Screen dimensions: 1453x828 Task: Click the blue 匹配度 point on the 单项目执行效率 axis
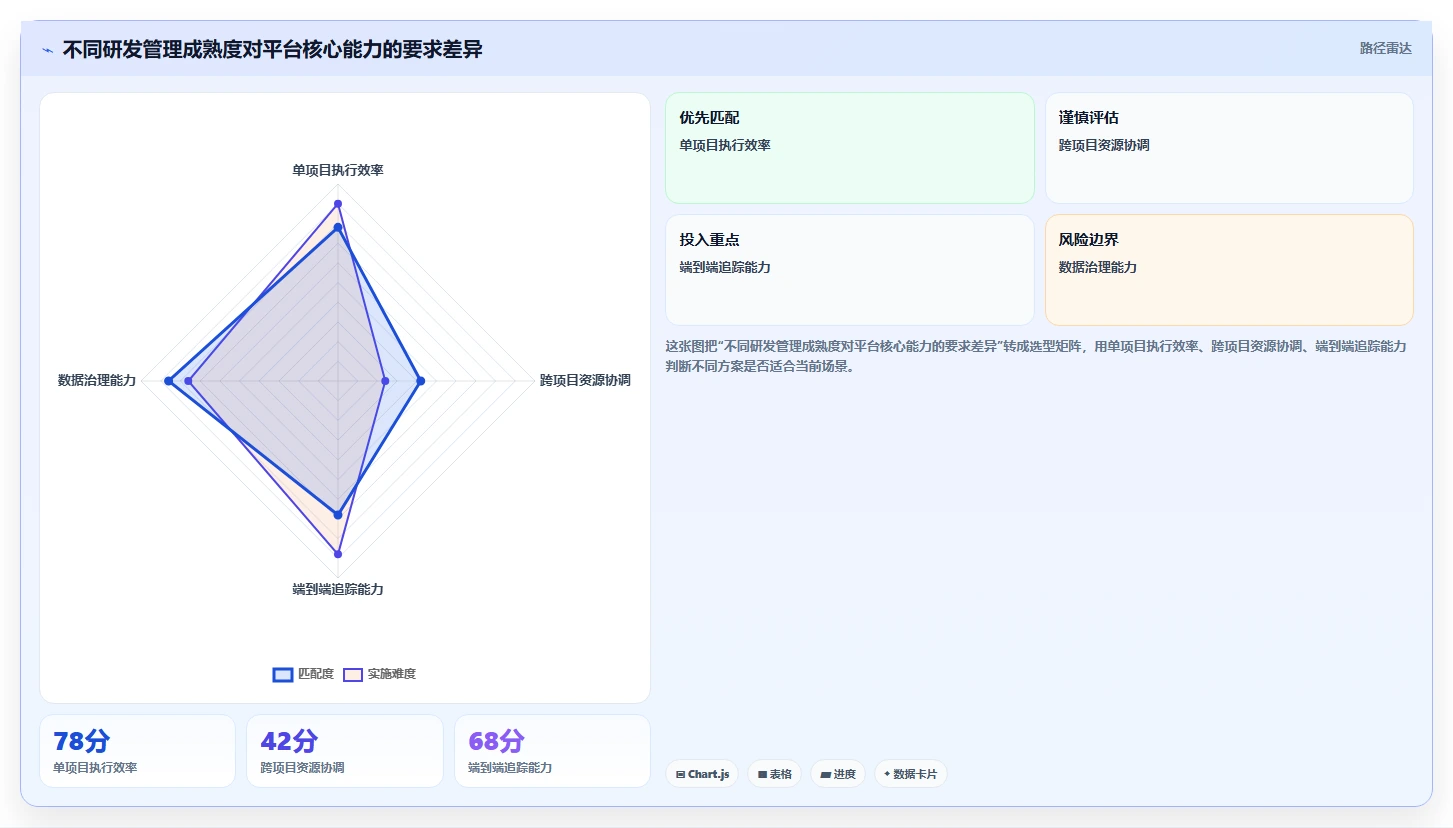point(338,228)
